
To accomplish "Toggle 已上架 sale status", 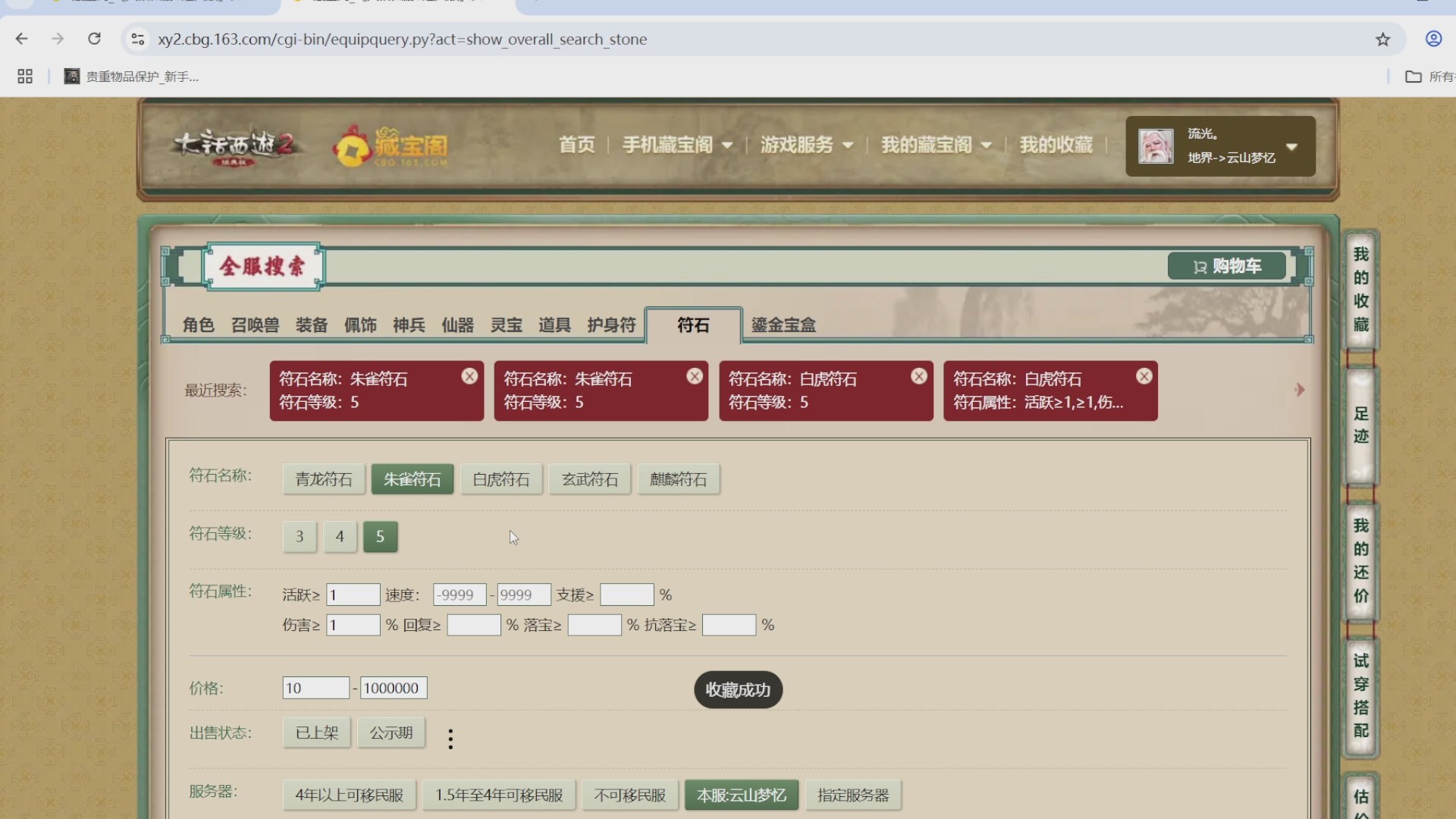I will click(317, 733).
